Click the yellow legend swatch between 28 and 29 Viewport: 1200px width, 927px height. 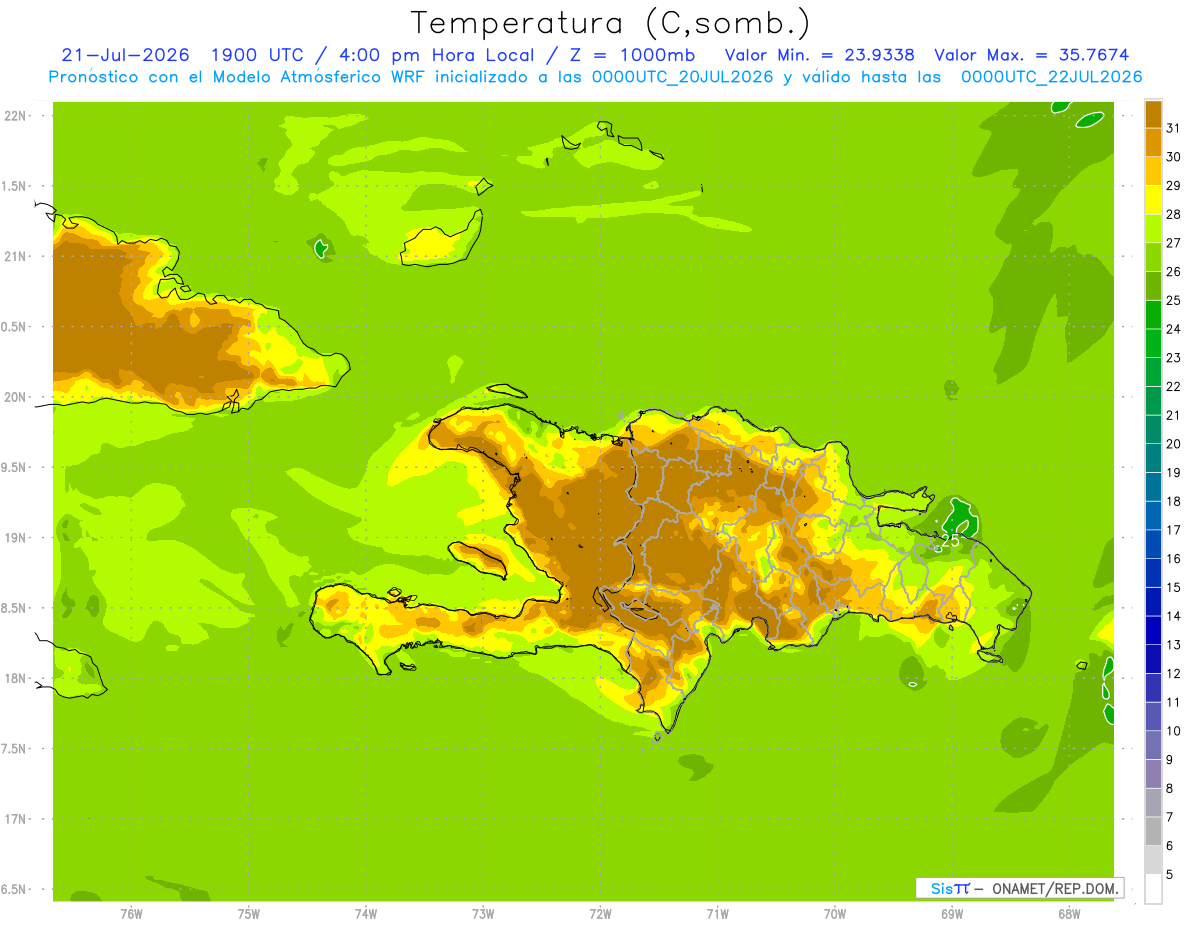(1153, 200)
